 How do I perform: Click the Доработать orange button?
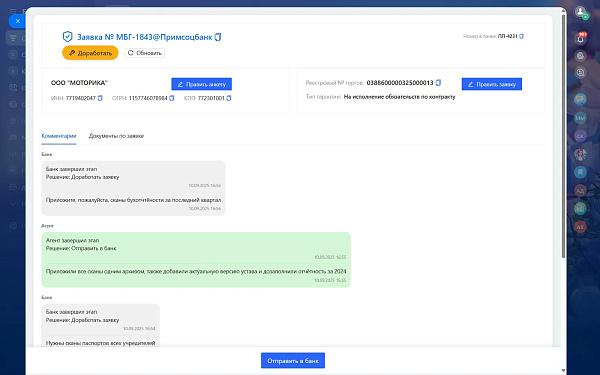(x=90, y=53)
